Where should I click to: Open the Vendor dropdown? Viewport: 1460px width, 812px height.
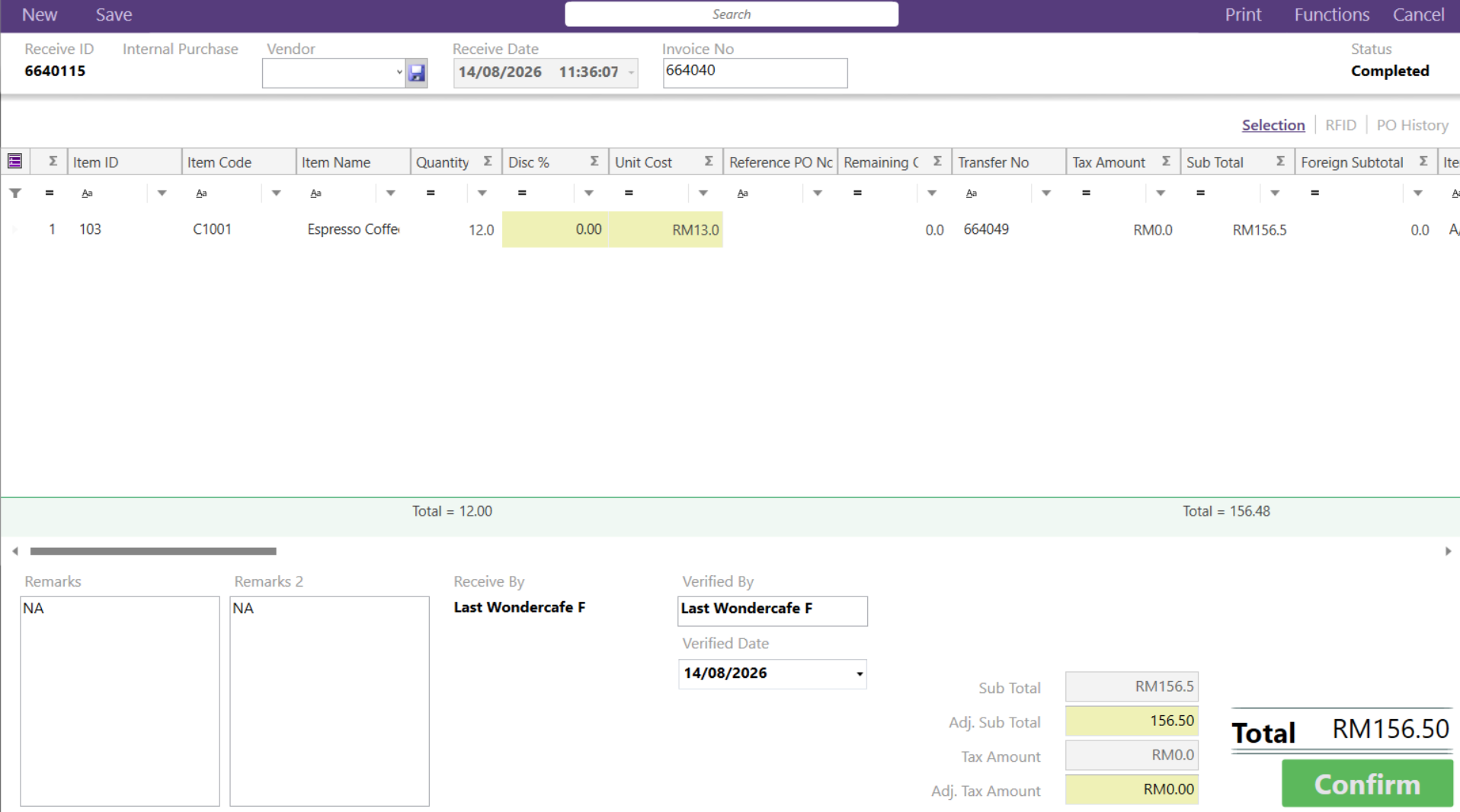point(399,73)
